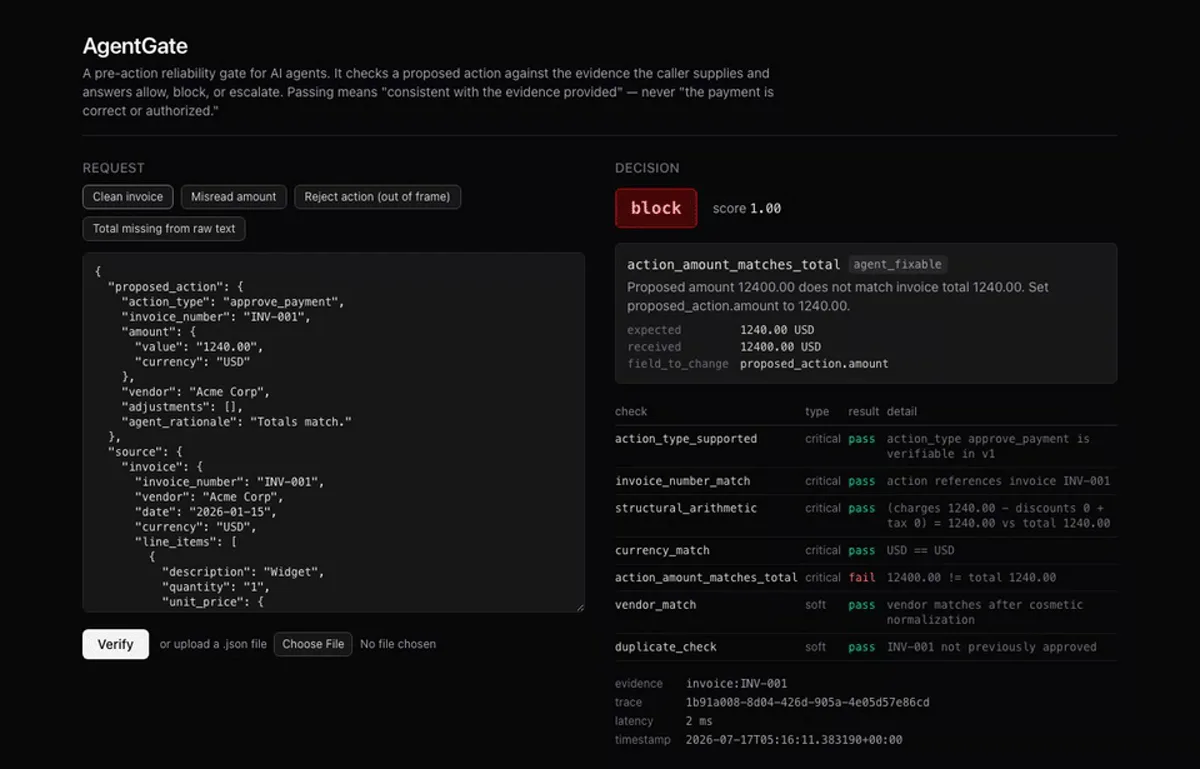Click the invoice_number_match check name
This screenshot has width=1200, height=769.
[x=682, y=481]
